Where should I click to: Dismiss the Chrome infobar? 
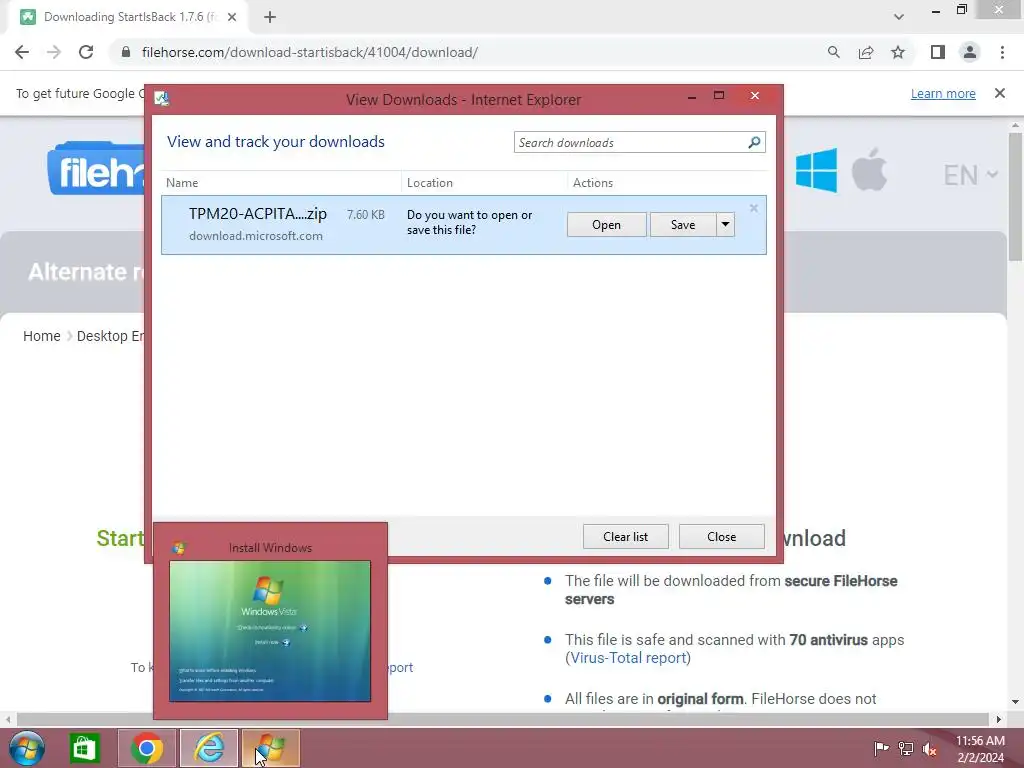pyautogui.click(x=1000, y=93)
